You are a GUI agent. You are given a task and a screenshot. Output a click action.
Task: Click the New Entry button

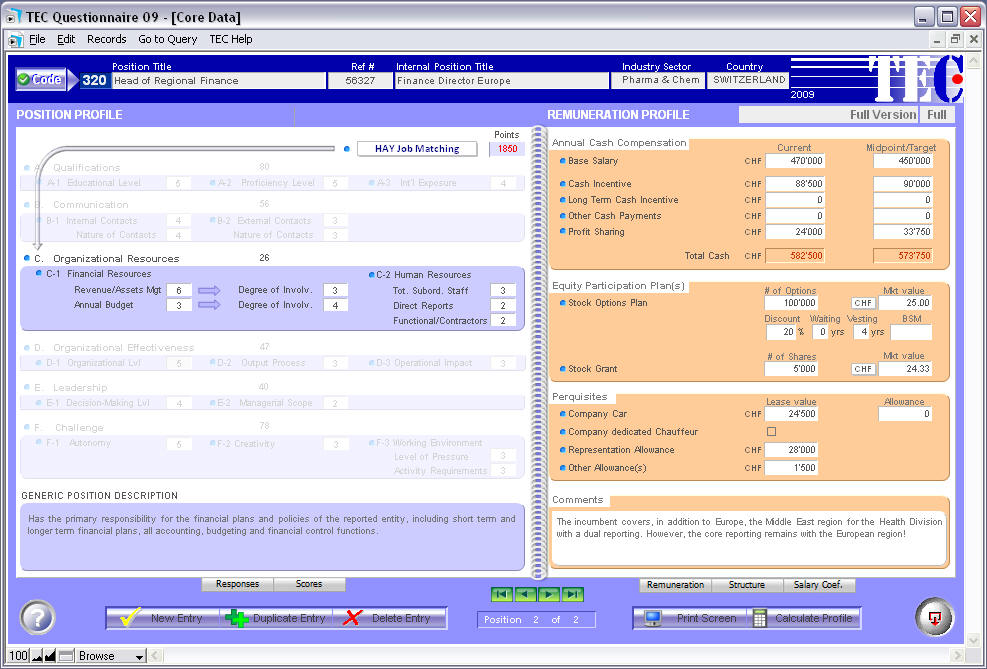162,618
